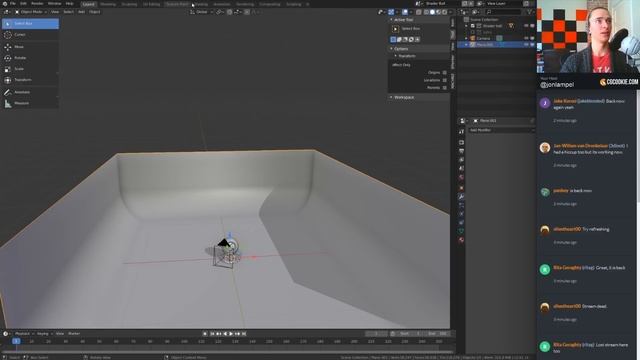
Task: Toggle auto keying record button
Action: [x=205, y=334]
